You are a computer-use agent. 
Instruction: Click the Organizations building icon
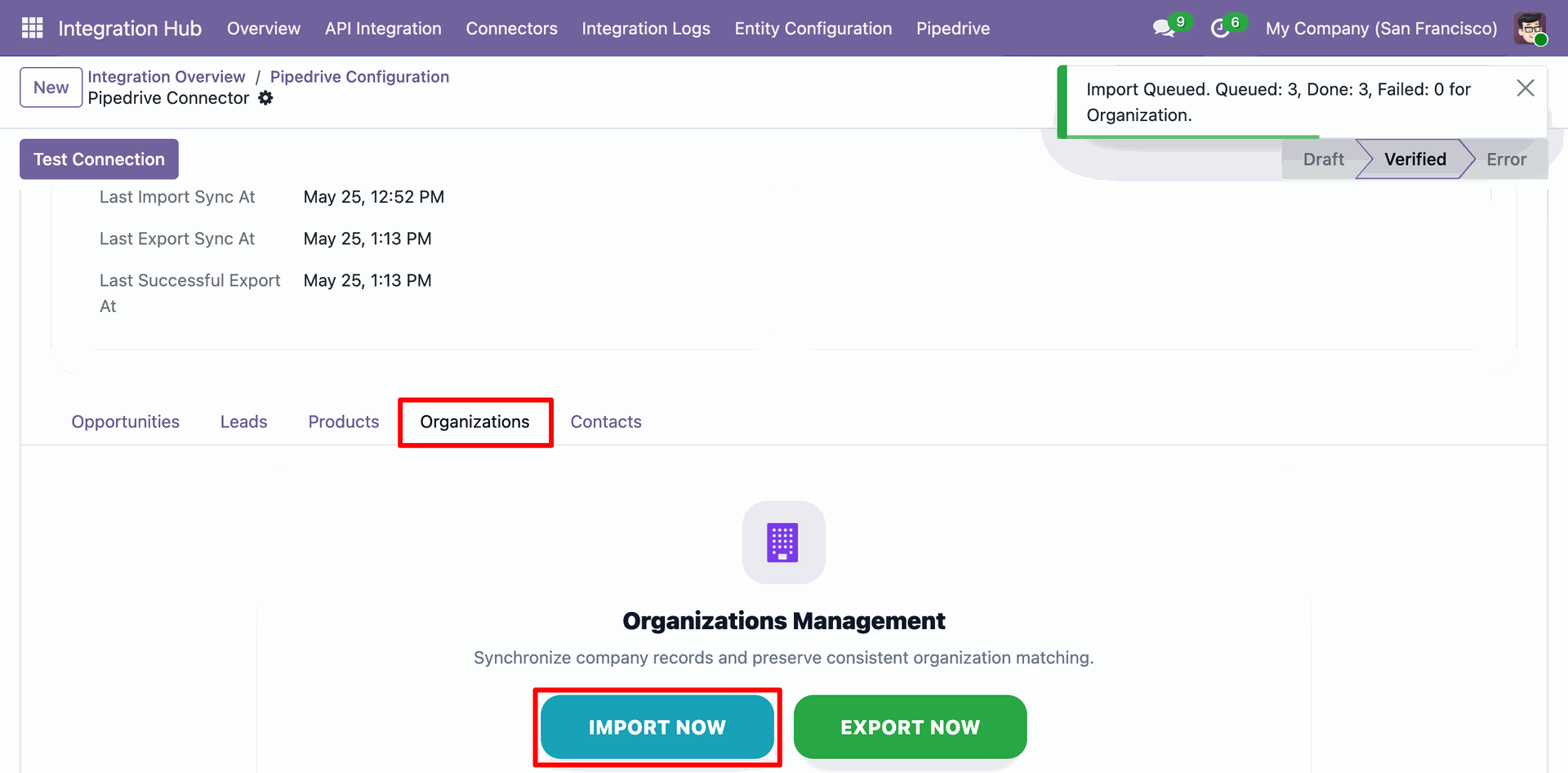(783, 543)
